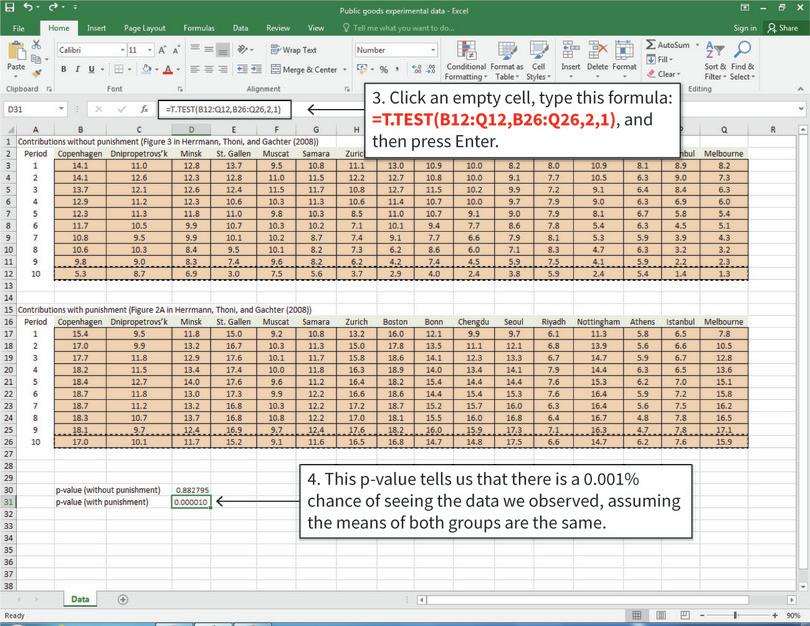
Task: Click the Sign in link
Action: (745, 28)
